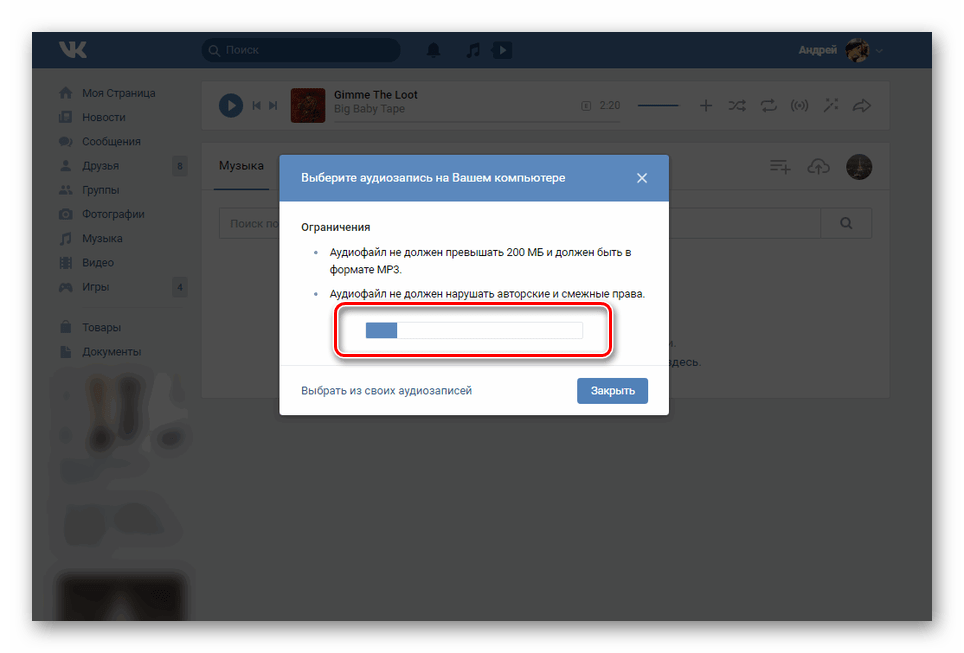Screen dimensions: 964x653
Task: Click the friends badge showing 8
Action: (180, 166)
